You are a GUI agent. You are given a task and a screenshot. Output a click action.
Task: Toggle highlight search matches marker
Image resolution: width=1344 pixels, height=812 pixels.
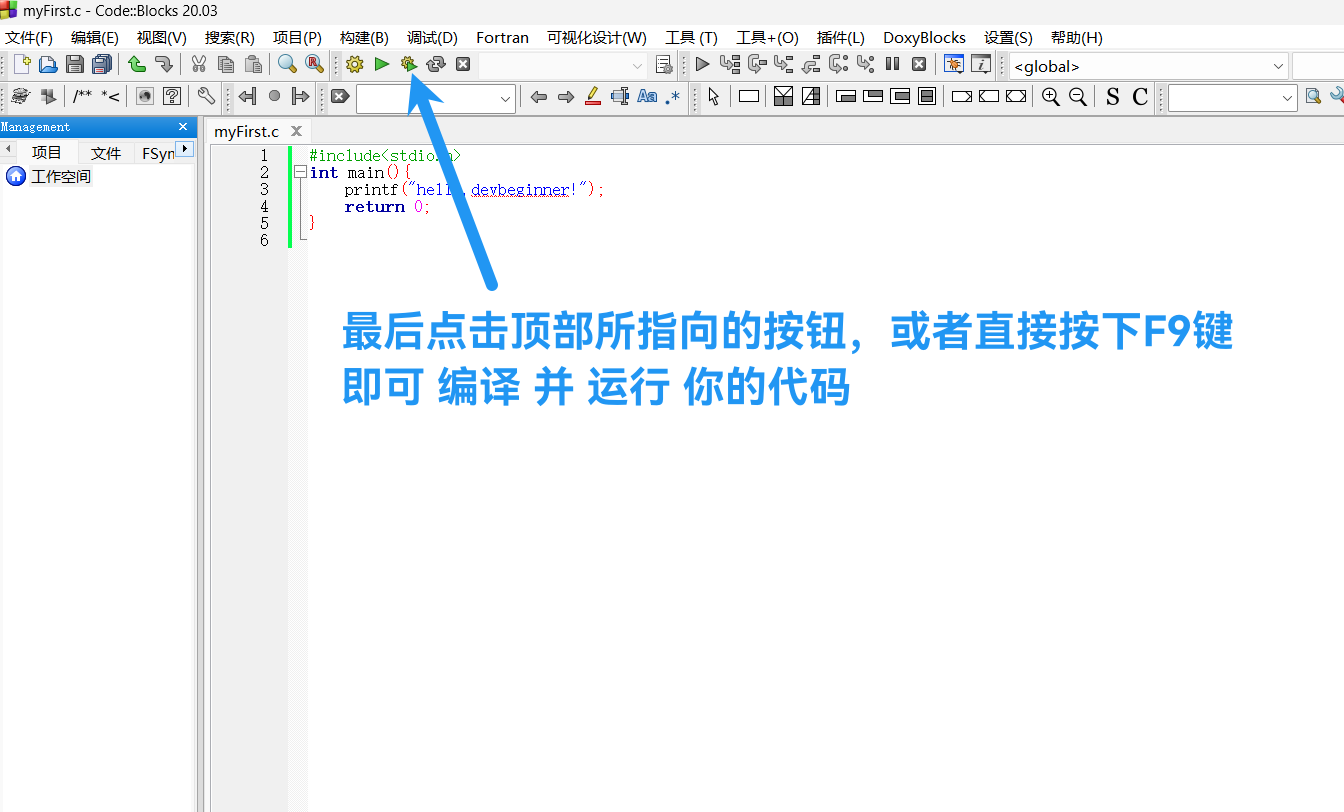tap(592, 96)
